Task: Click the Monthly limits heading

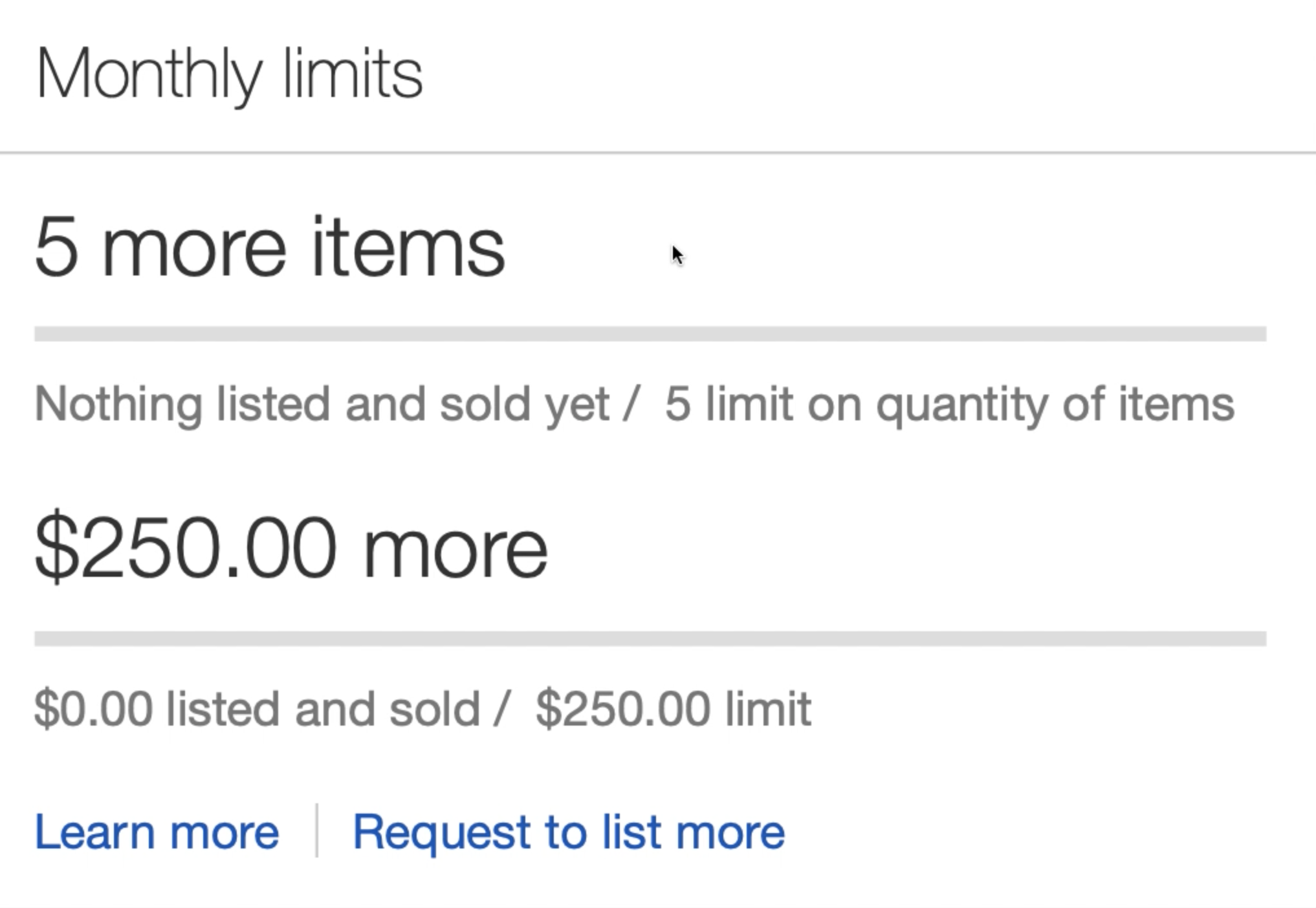Action: pos(229,74)
